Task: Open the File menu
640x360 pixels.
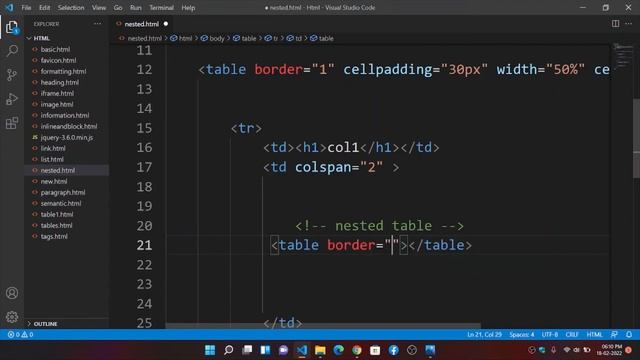Action: tap(26, 7)
